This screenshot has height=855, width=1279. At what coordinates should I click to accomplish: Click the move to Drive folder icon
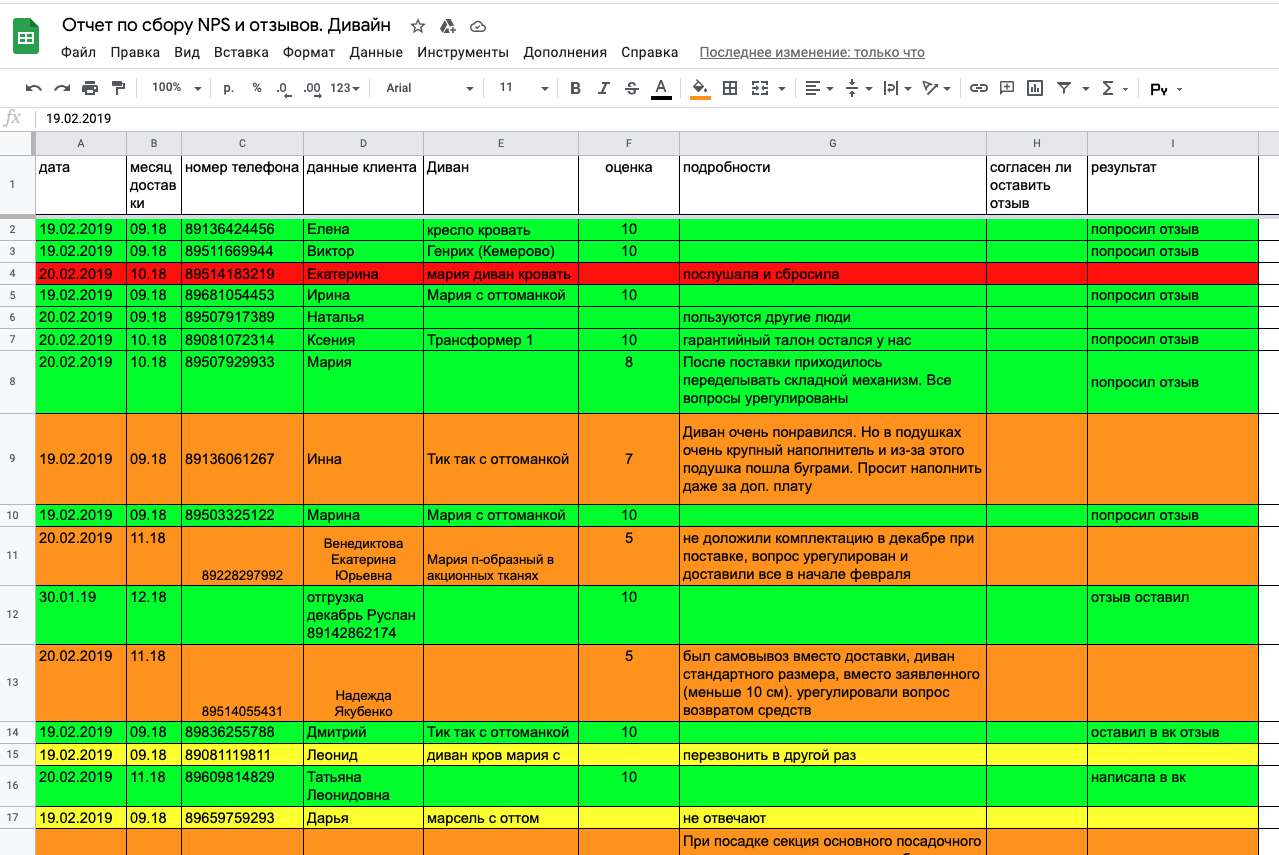[x=448, y=26]
